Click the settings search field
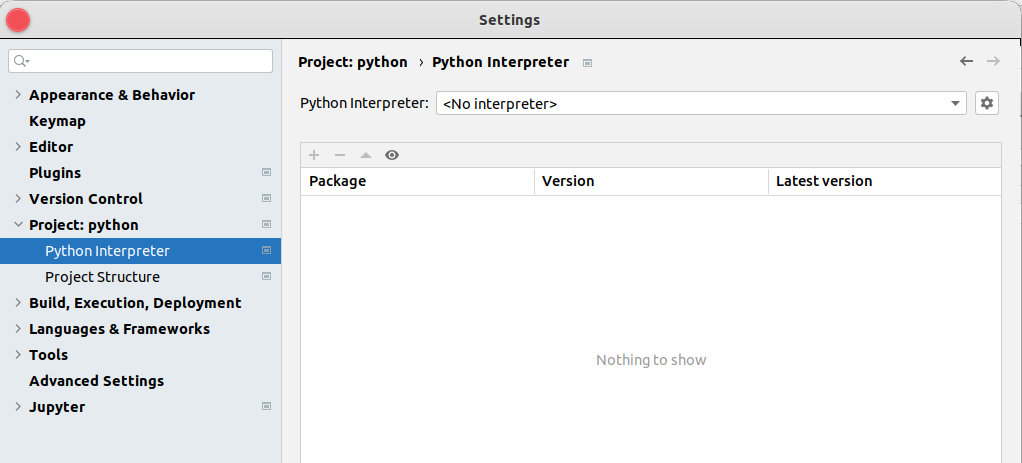Viewport: 1022px width, 463px height. [x=140, y=61]
